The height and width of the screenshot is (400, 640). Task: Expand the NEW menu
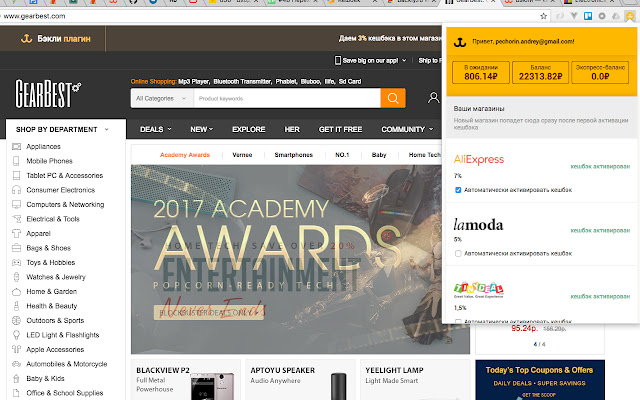click(202, 129)
